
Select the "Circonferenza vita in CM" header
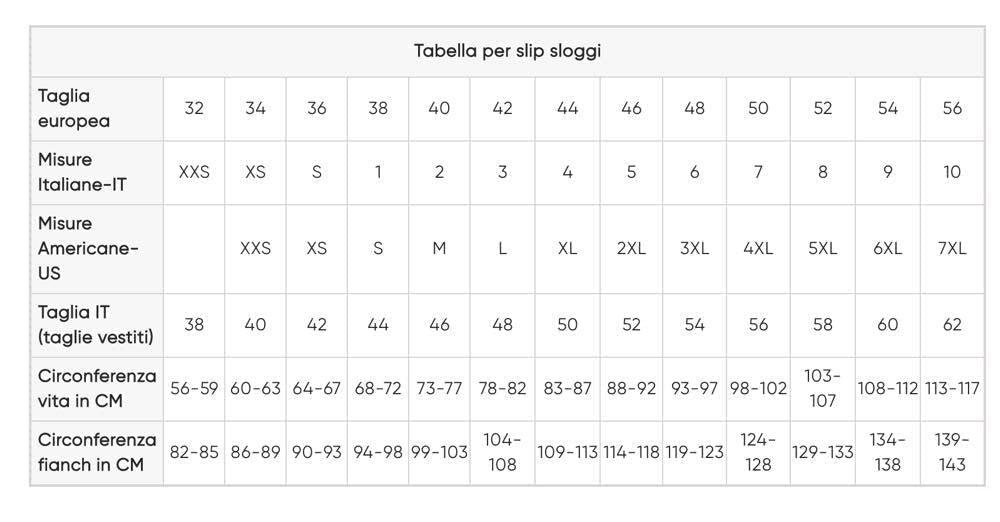[97, 388]
